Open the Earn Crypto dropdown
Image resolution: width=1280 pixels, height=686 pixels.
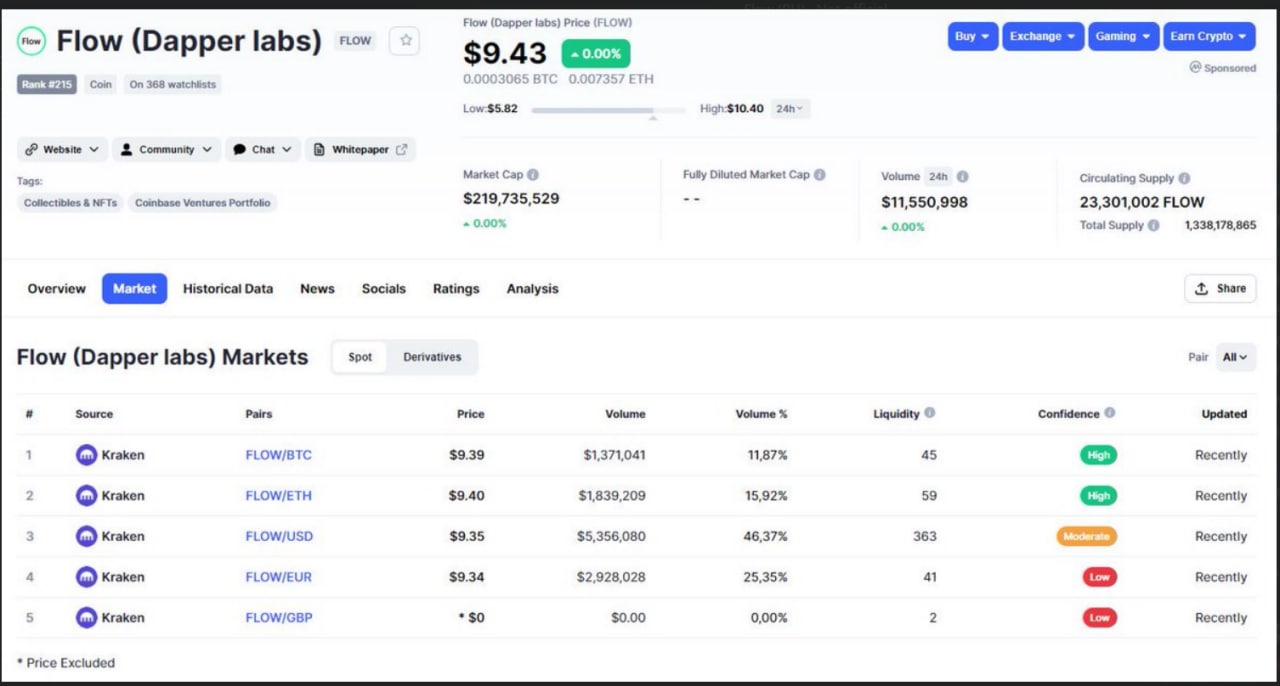point(1209,36)
